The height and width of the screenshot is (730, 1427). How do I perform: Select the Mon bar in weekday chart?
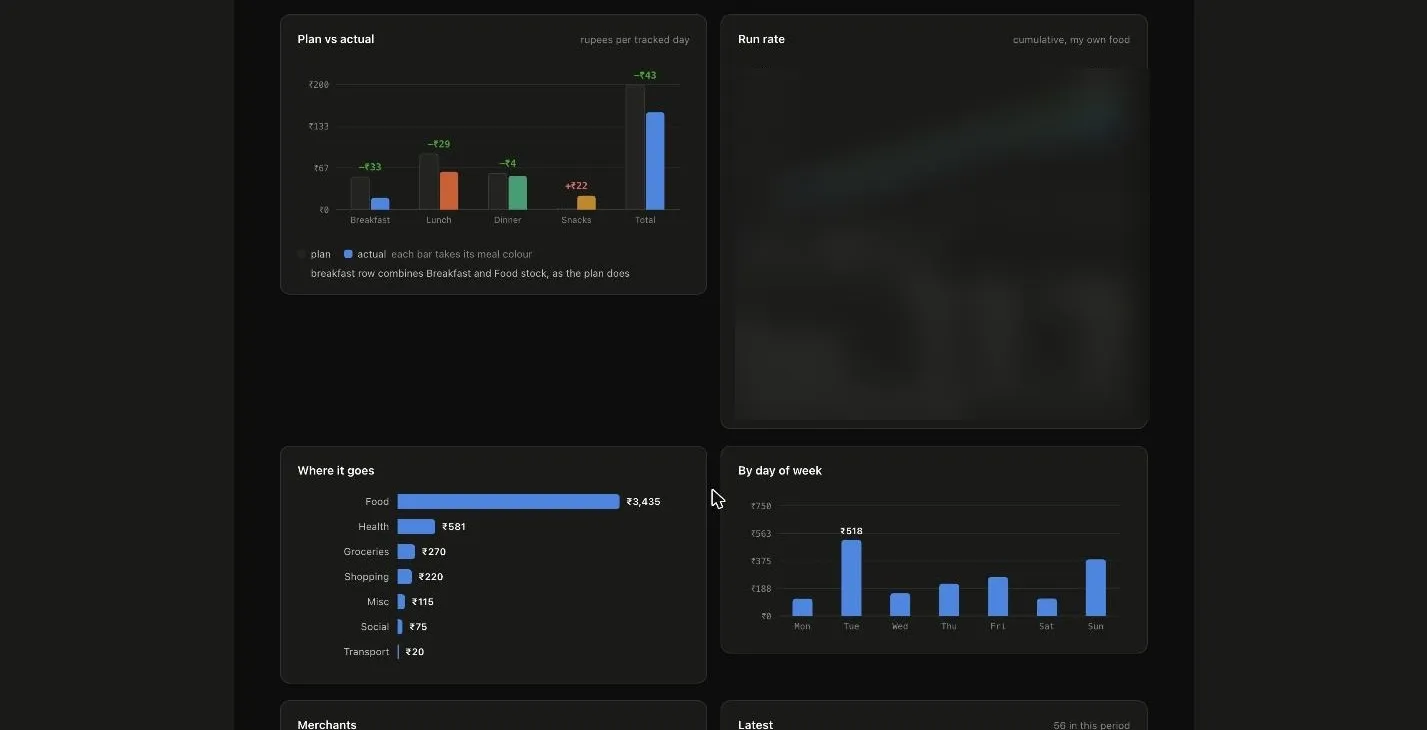pyautogui.click(x=802, y=608)
